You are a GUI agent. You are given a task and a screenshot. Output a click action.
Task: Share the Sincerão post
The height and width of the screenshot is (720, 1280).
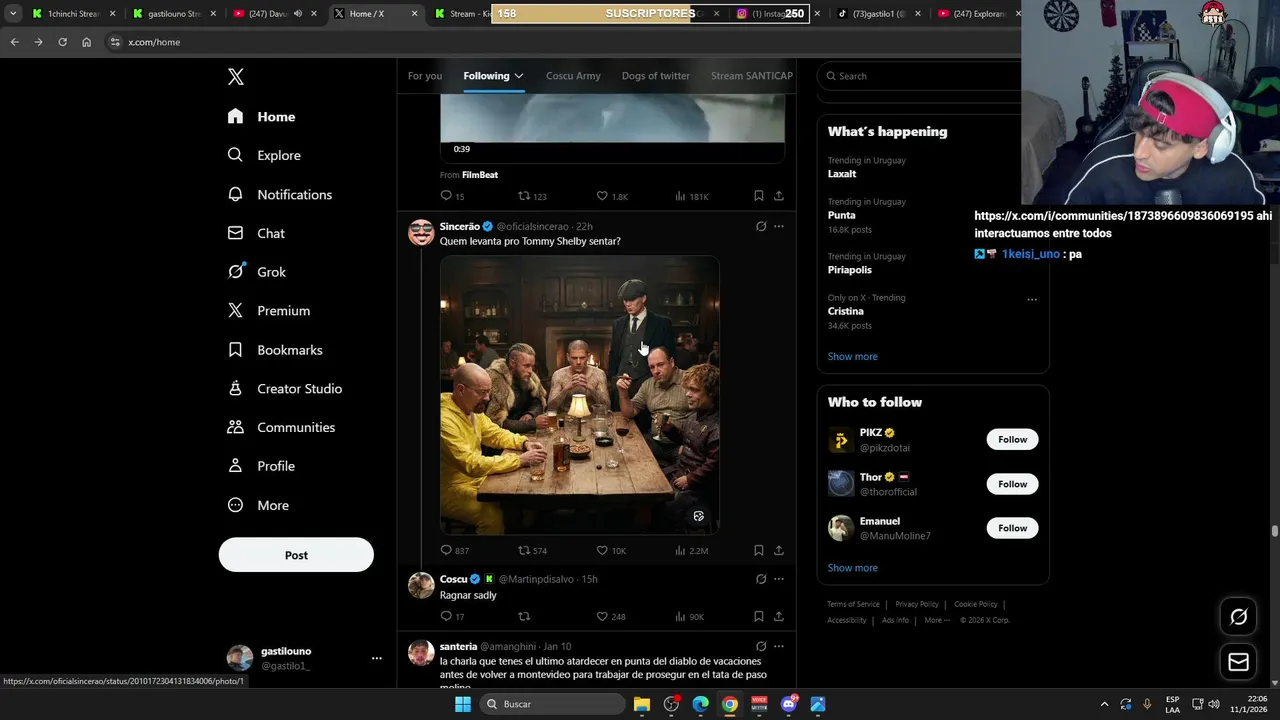[x=779, y=550]
